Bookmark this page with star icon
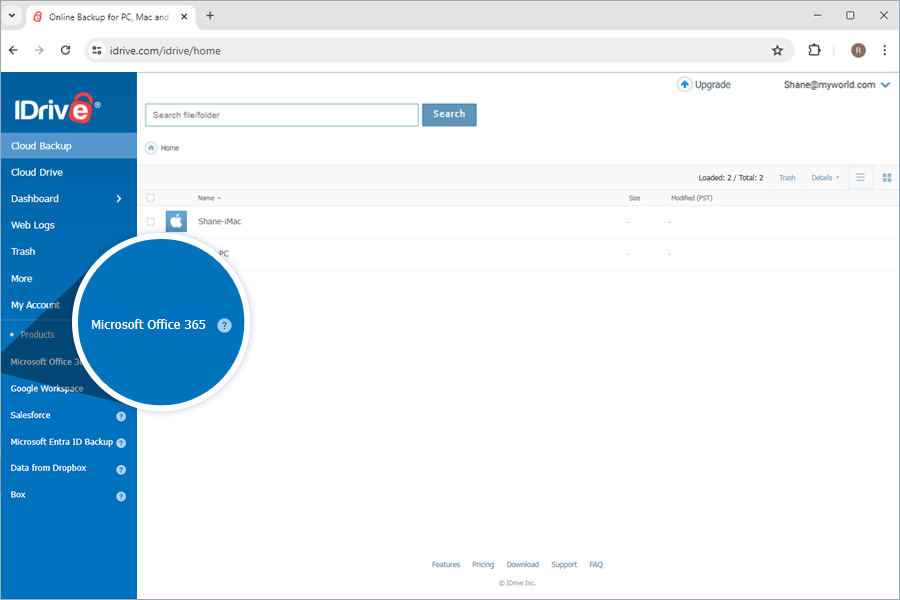This screenshot has width=900, height=600. (777, 51)
